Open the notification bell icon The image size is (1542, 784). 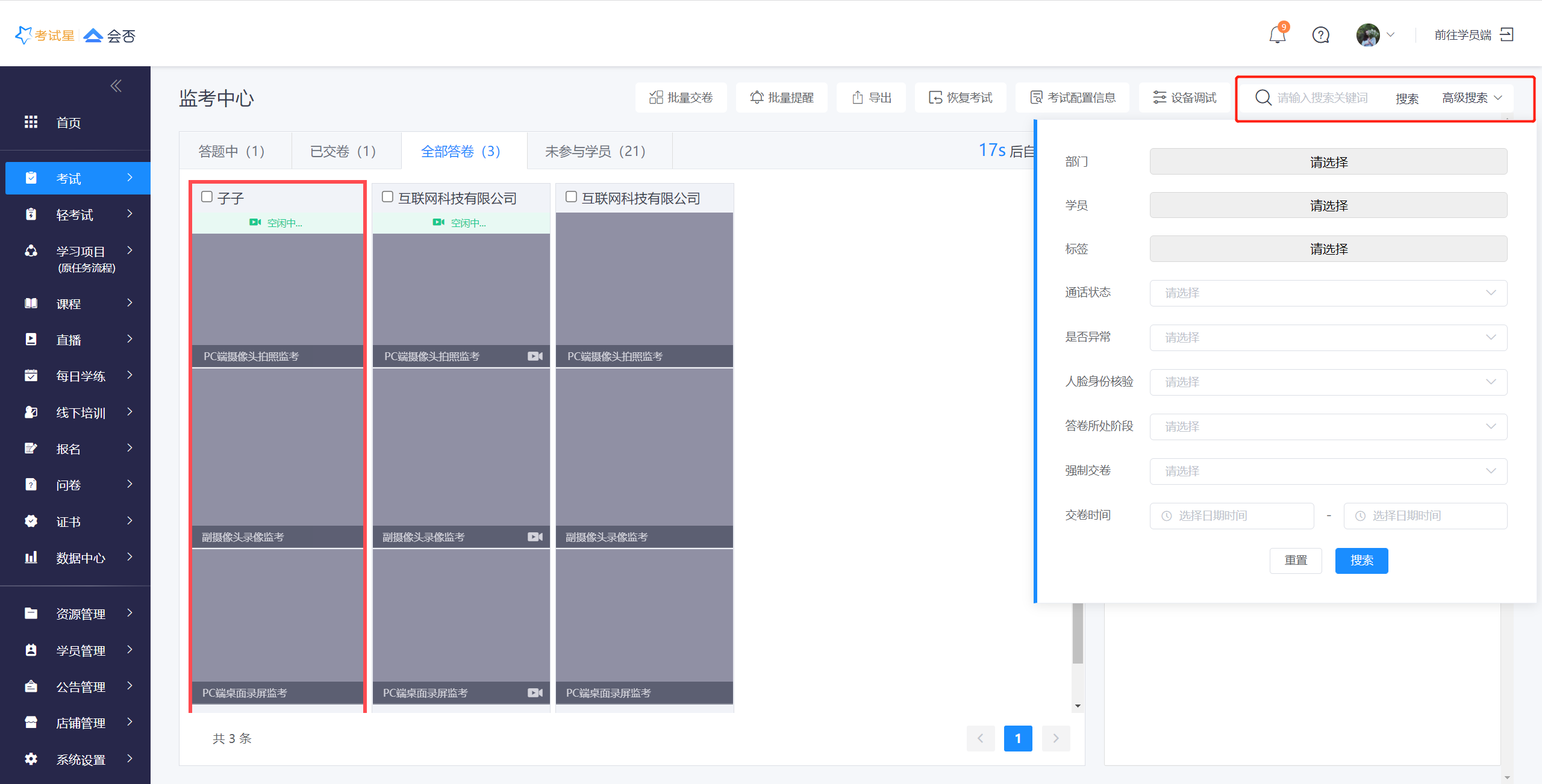[x=1277, y=35]
